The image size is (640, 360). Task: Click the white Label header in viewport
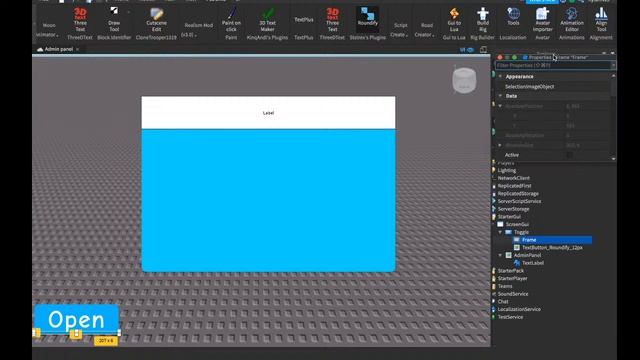point(268,113)
